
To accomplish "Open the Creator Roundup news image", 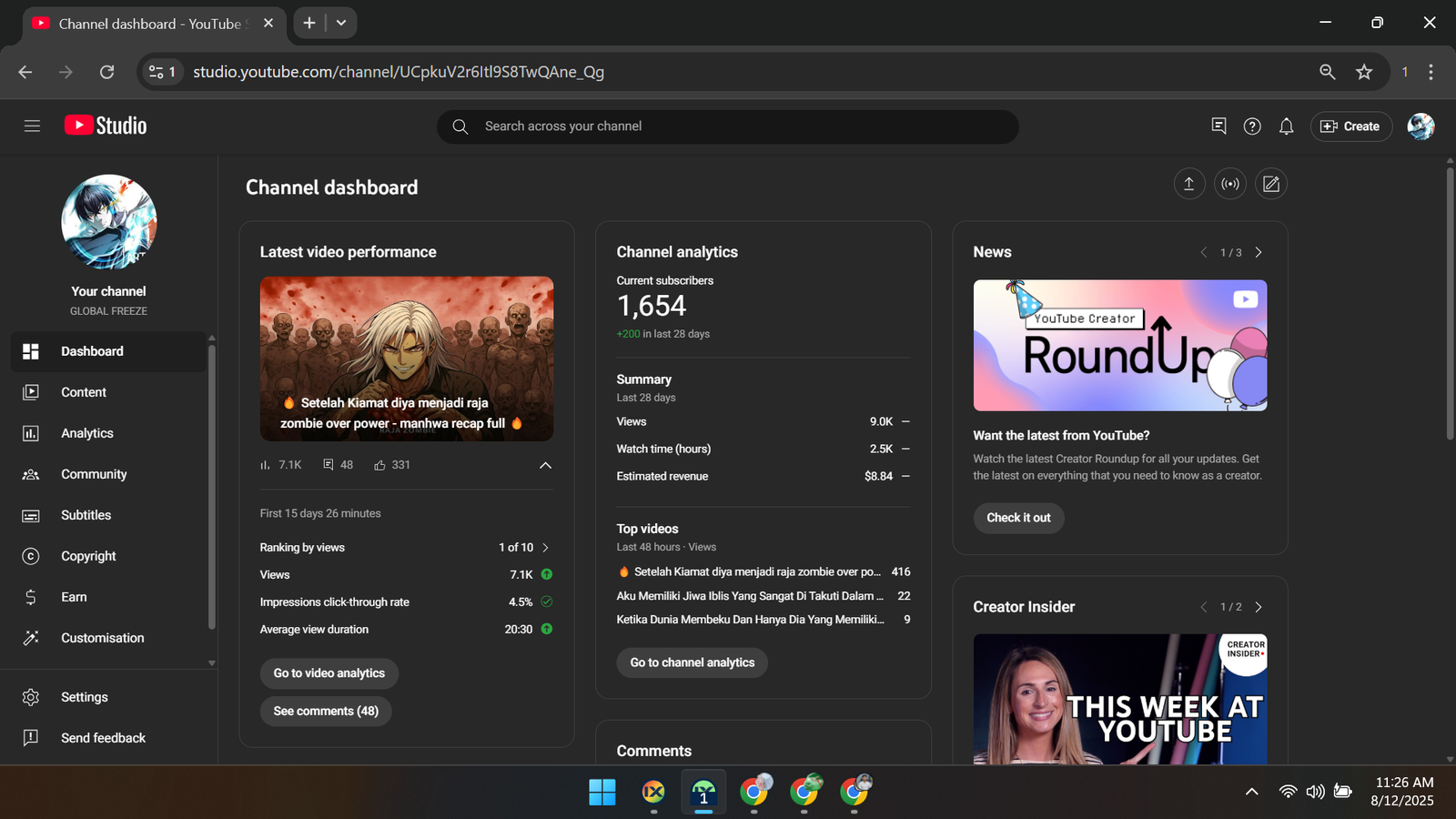I will tap(1120, 345).
